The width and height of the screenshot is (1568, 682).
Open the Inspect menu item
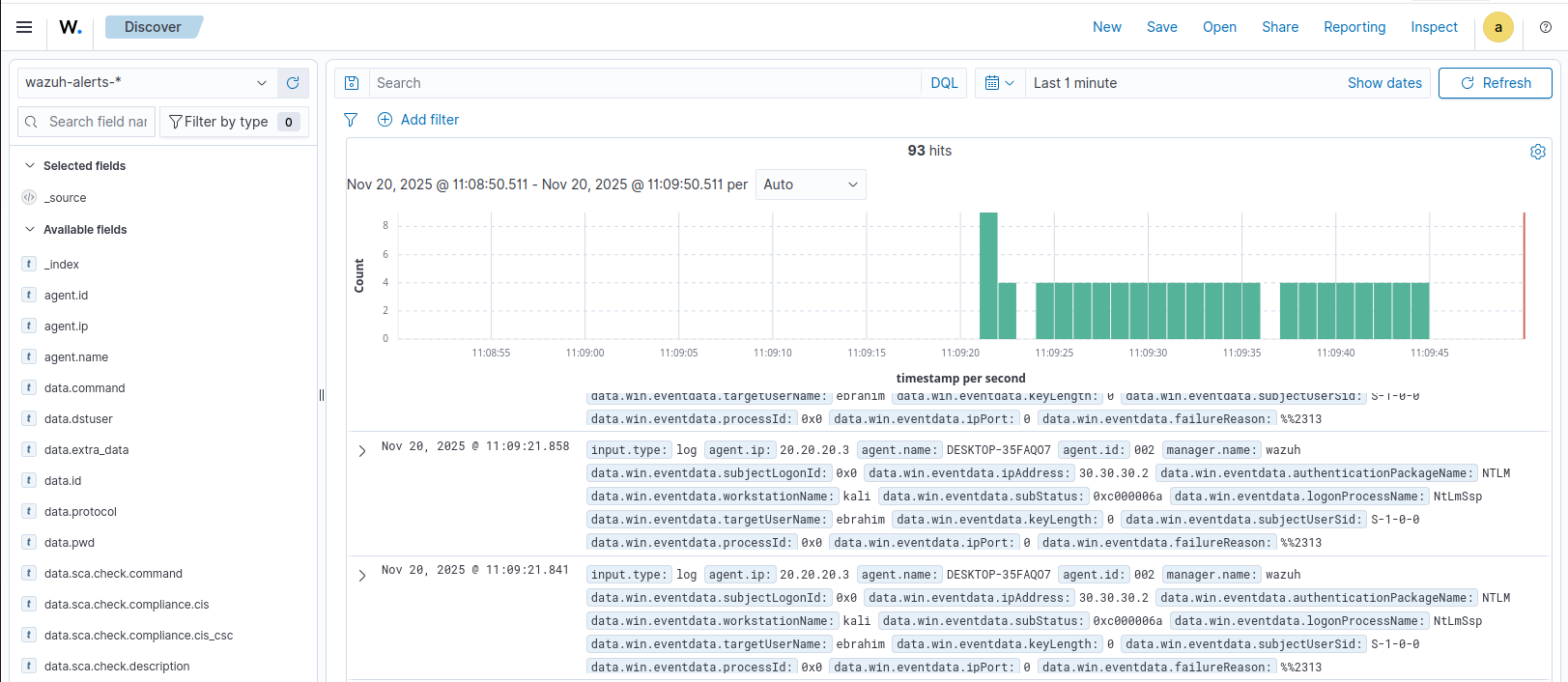pos(1433,27)
